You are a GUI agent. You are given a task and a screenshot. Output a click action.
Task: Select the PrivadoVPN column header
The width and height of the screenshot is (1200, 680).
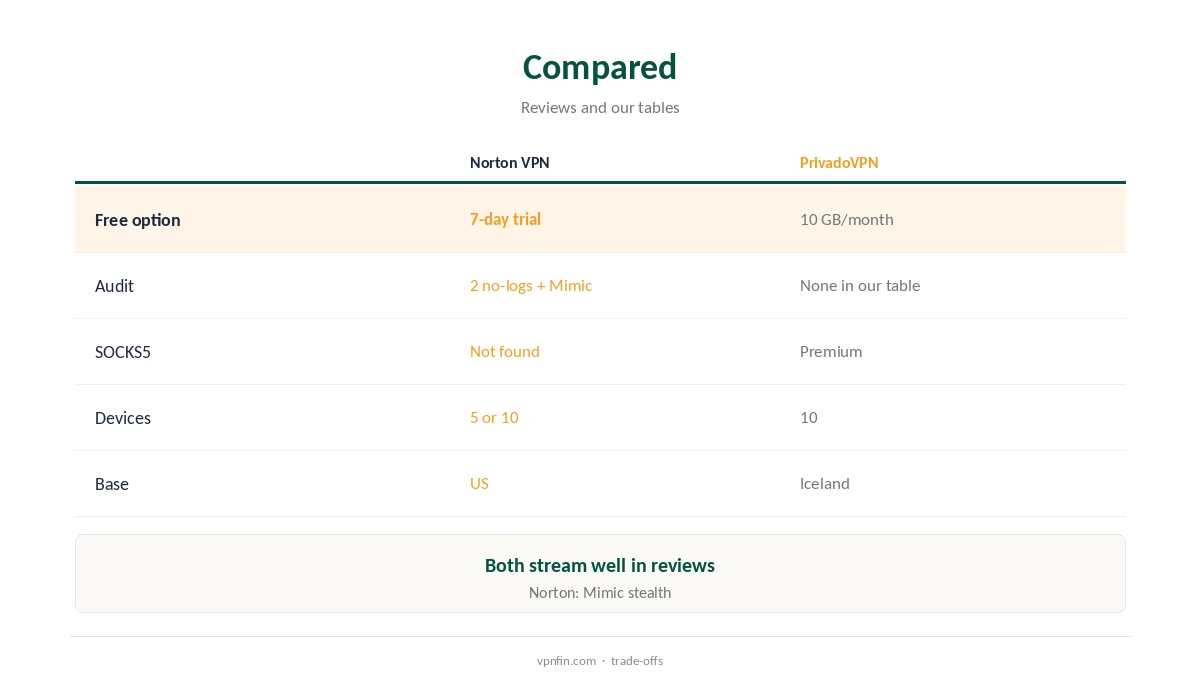click(839, 163)
